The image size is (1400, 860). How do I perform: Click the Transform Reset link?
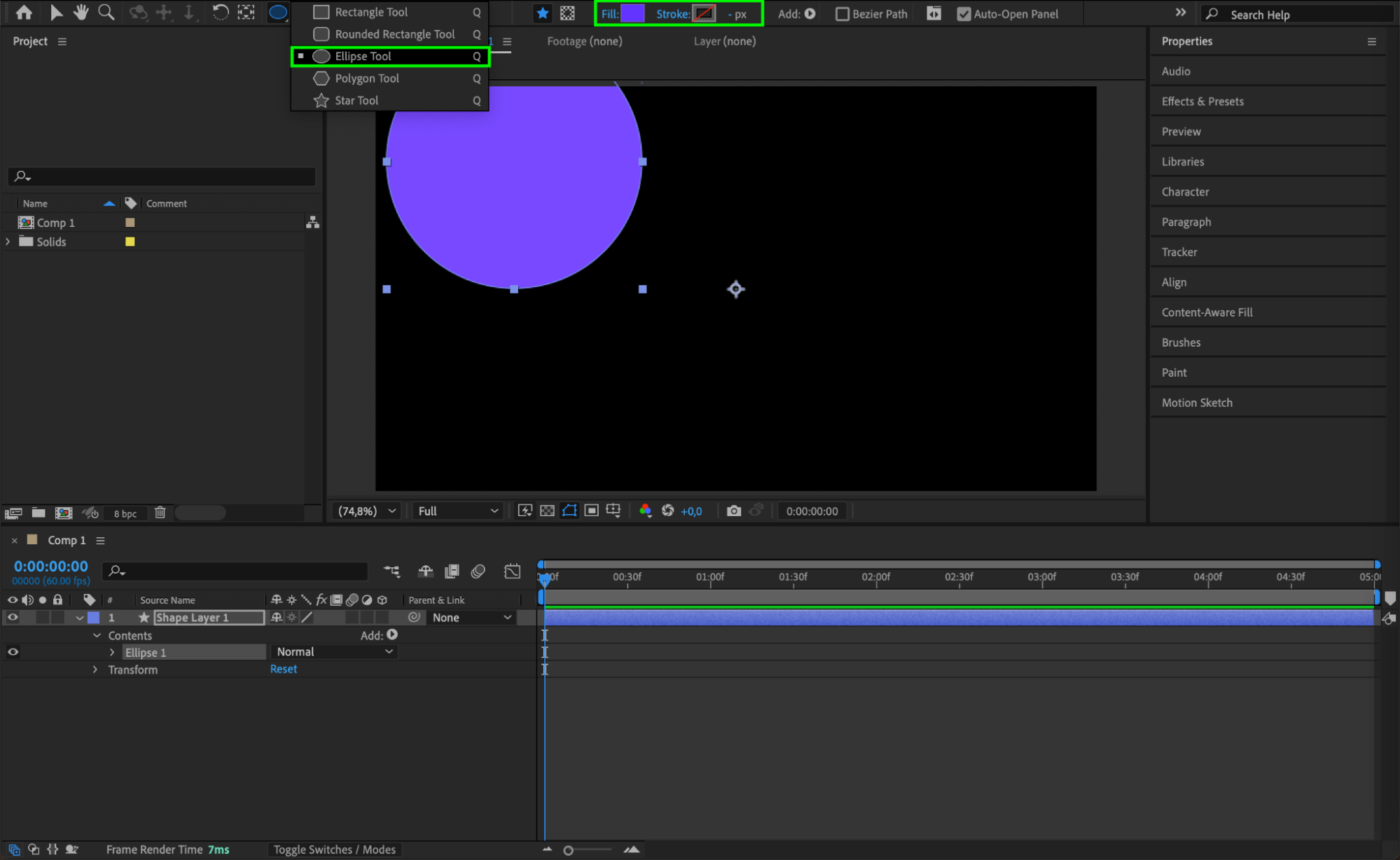(283, 670)
